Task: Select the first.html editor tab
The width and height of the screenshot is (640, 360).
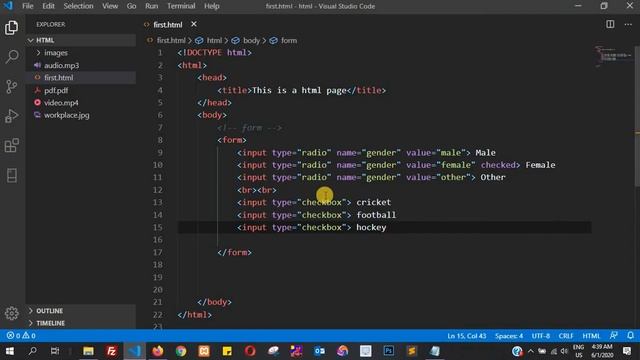Action: tap(168, 24)
